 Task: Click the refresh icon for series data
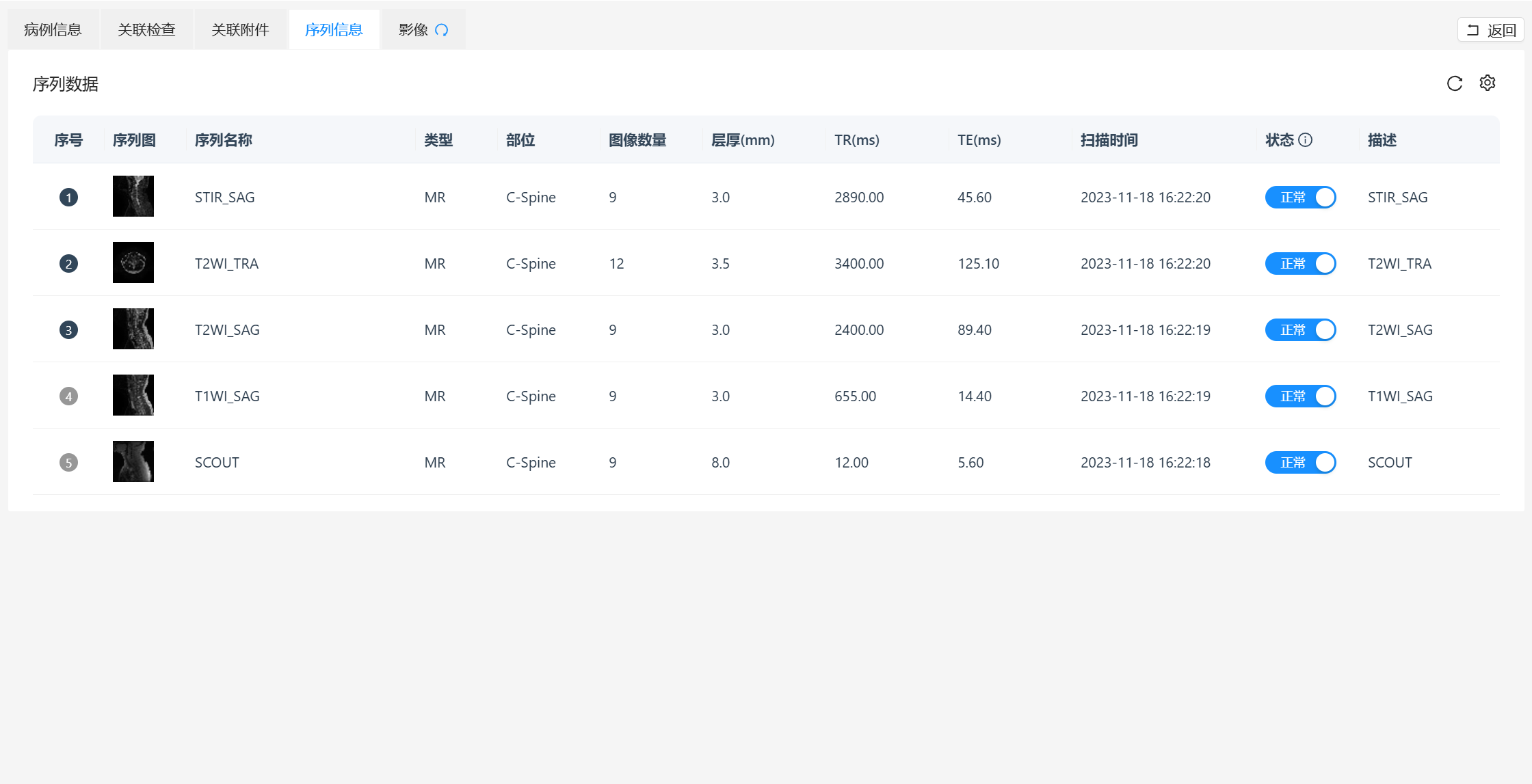pos(1455,83)
